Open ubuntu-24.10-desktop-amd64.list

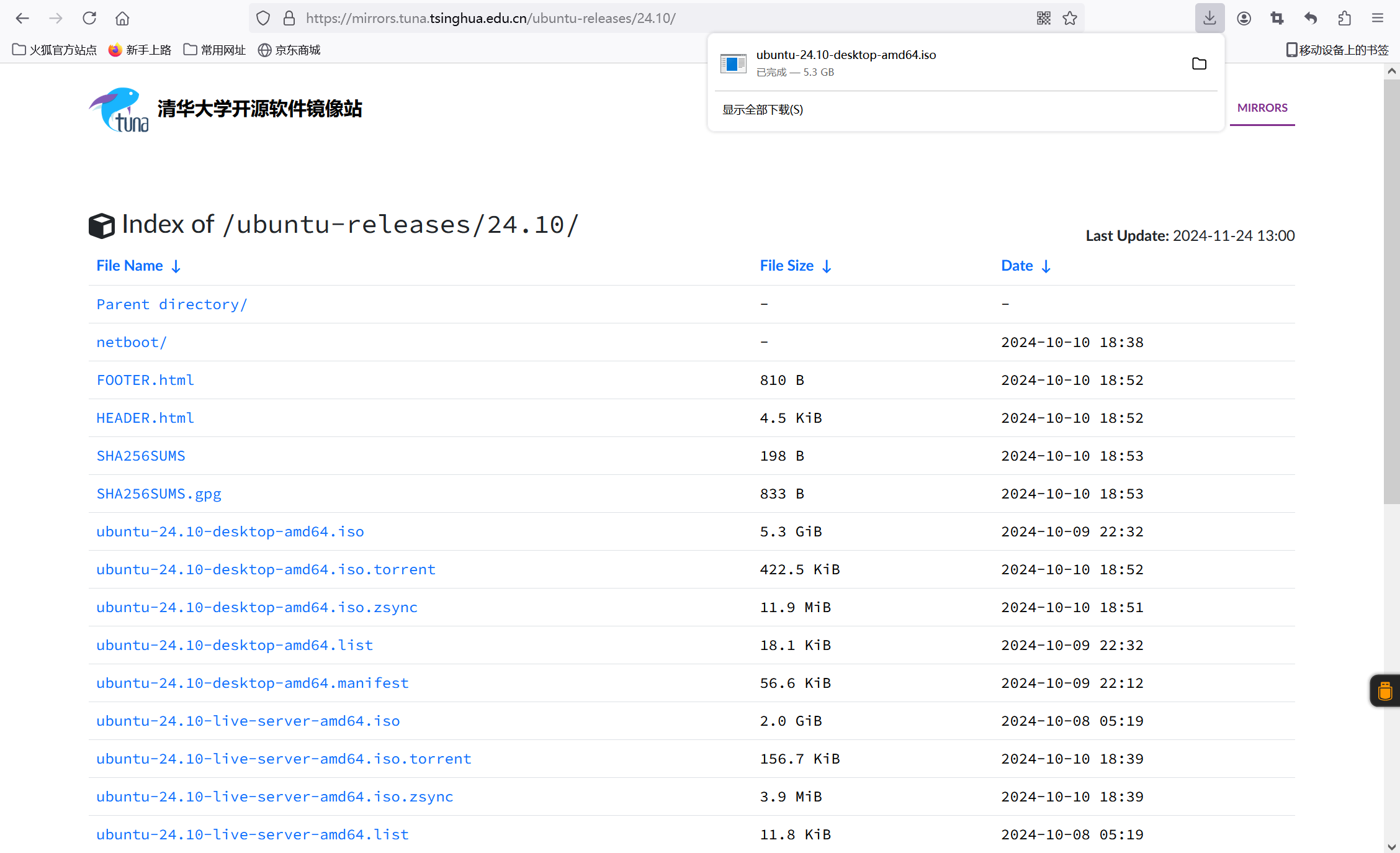coord(235,645)
